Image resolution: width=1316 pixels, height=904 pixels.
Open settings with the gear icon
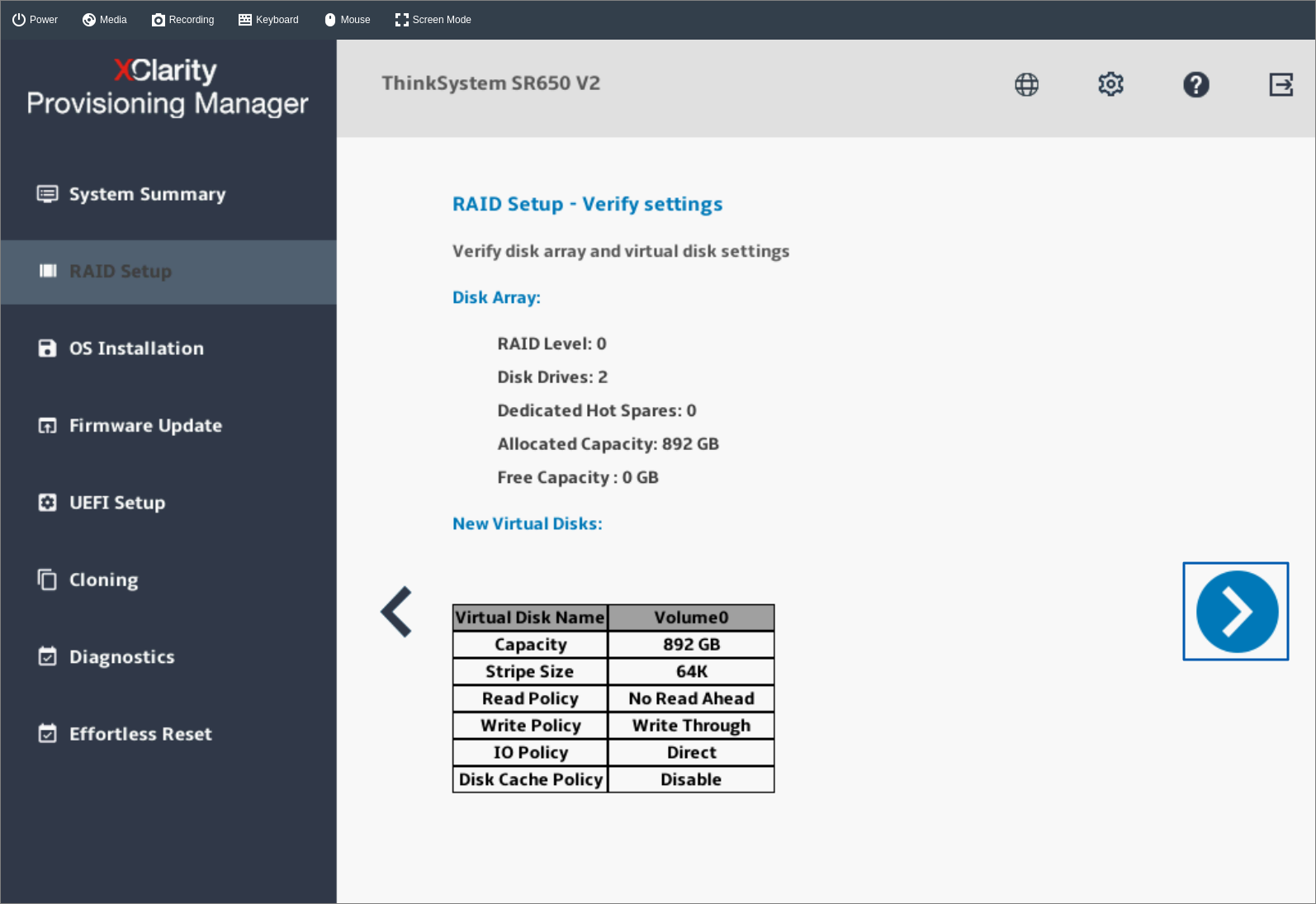[1110, 84]
